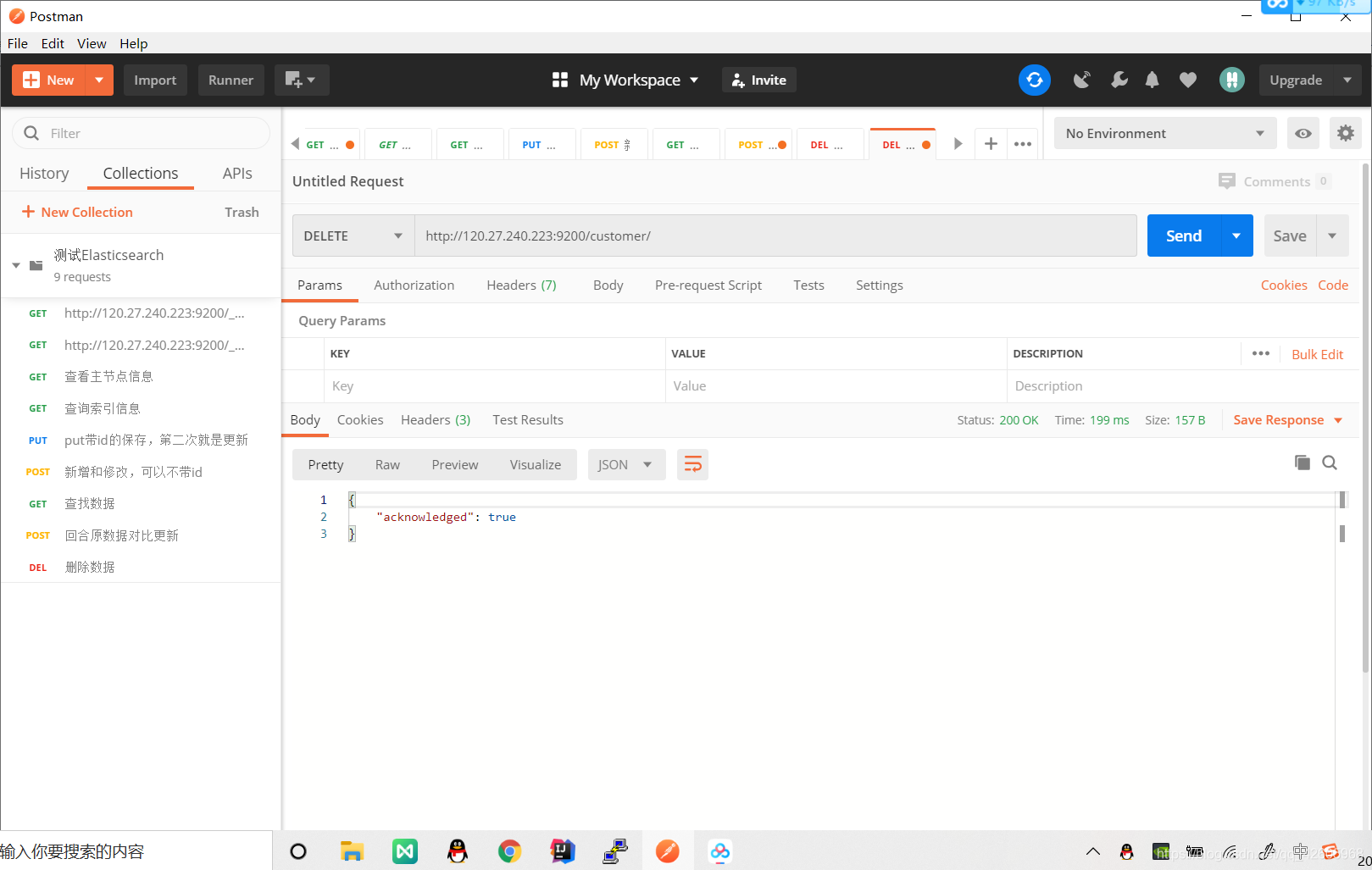
Task: Click the Key query param field
Action: coord(494,386)
